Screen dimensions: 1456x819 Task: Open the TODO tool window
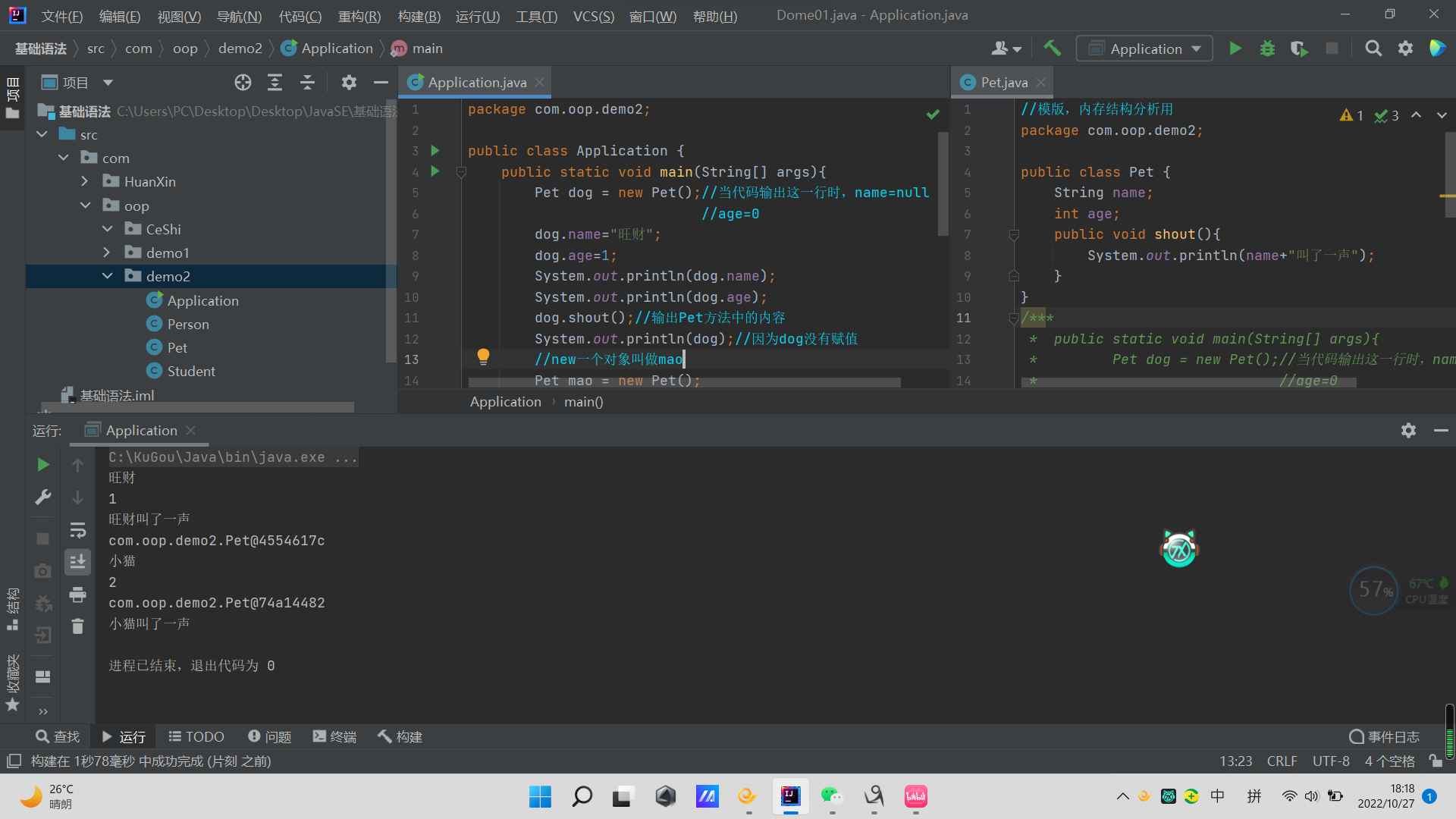tap(196, 736)
